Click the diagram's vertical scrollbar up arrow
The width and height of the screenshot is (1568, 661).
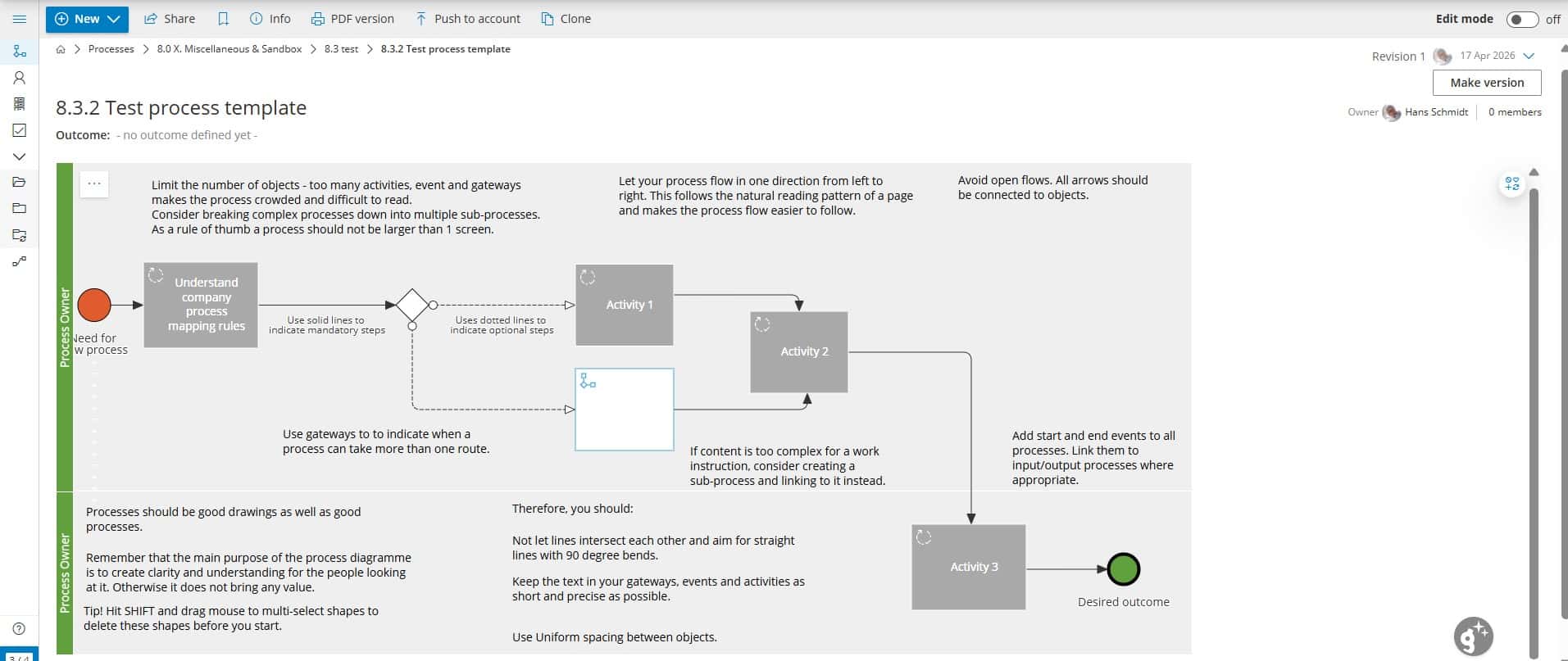click(1534, 172)
